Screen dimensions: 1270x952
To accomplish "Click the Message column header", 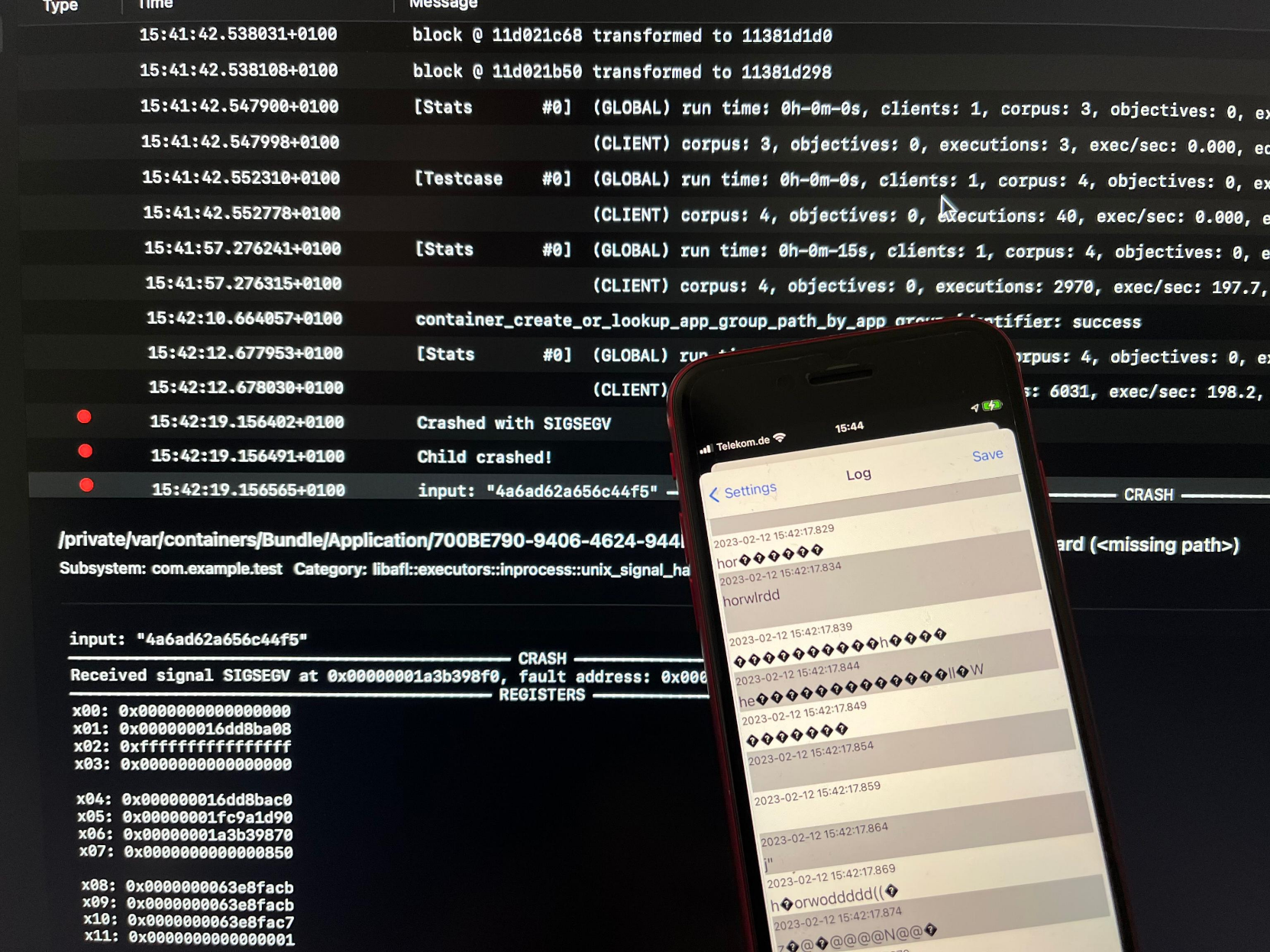I will (x=444, y=5).
